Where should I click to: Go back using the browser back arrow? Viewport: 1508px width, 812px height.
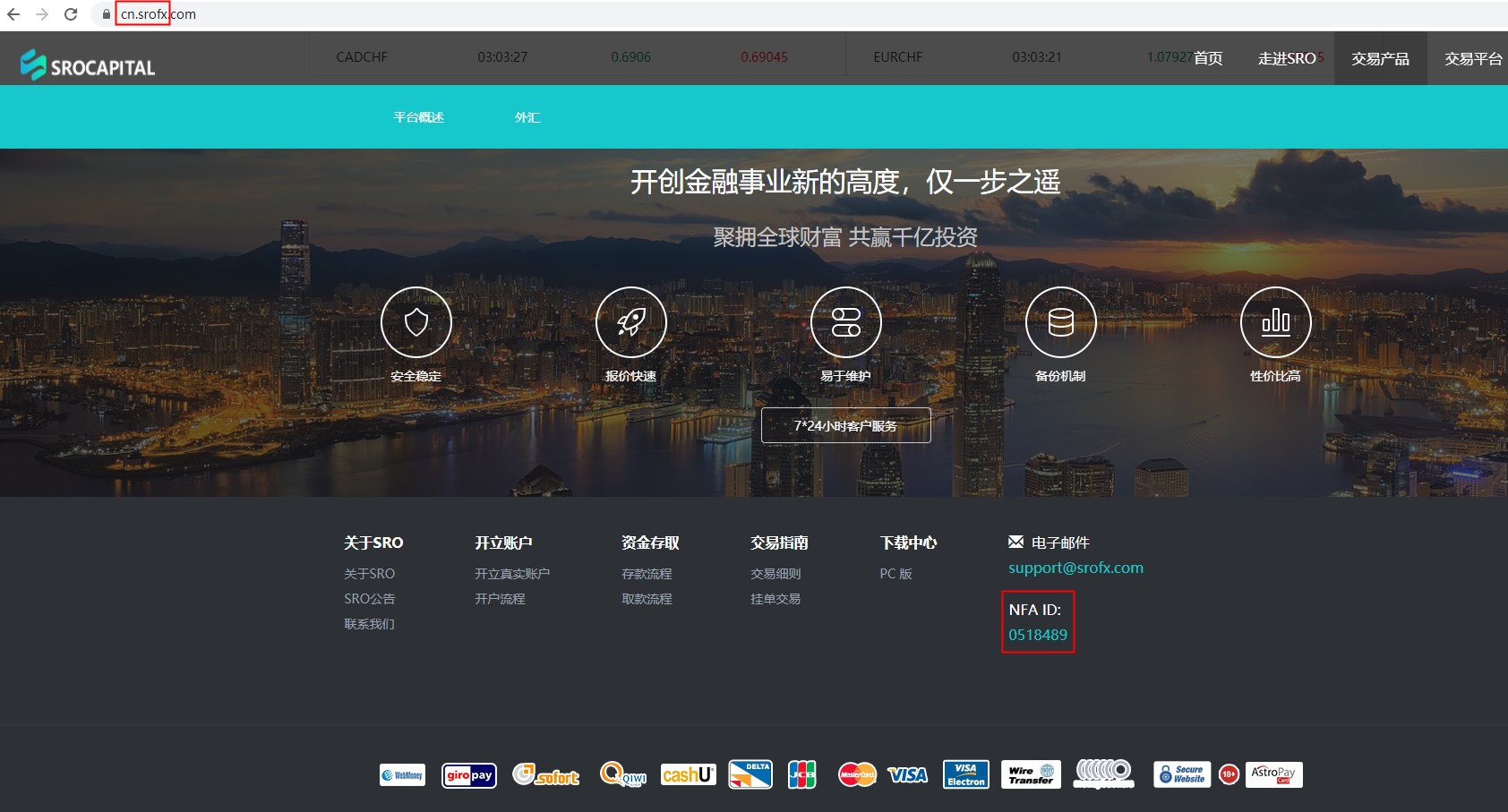click(x=13, y=14)
